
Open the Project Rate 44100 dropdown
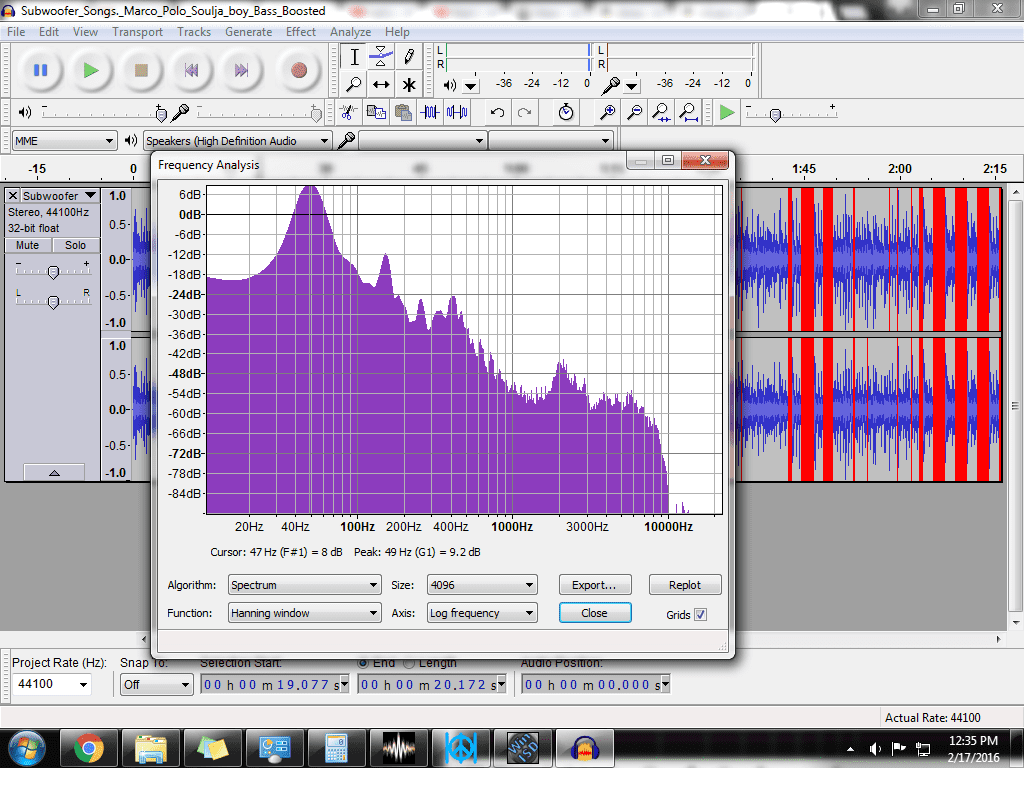click(52, 684)
